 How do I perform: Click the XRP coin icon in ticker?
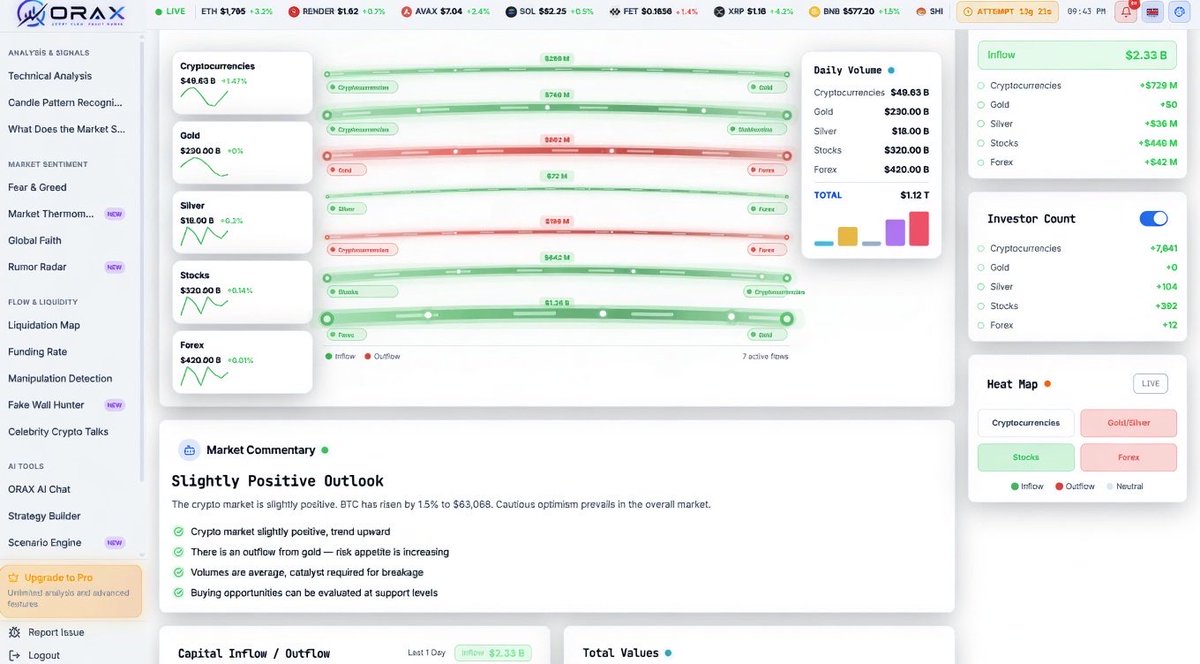pyautogui.click(x=721, y=12)
